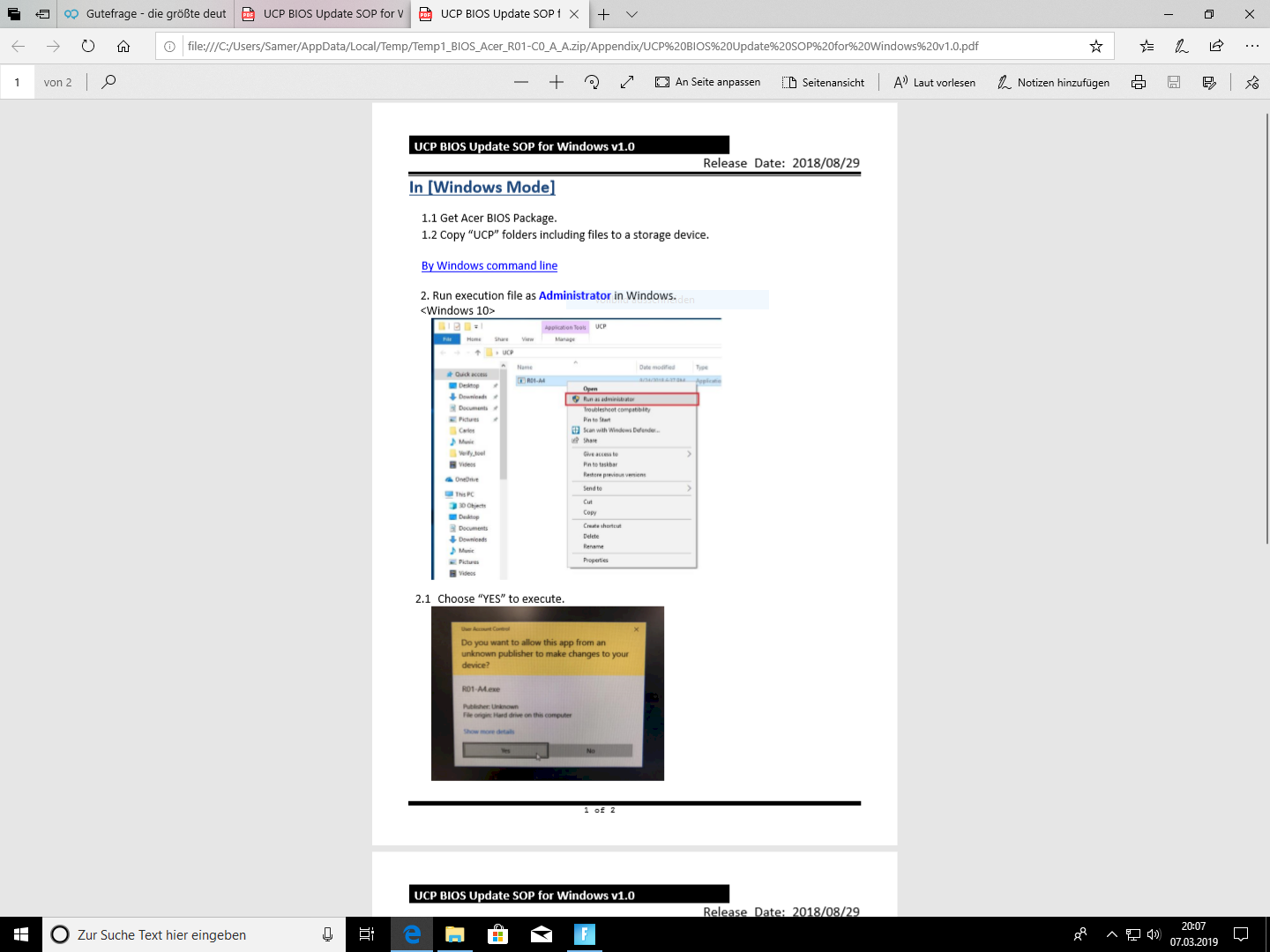Viewport: 1270px width, 952px height.
Task: Open the clock showing 20:07
Action: tap(1194, 934)
